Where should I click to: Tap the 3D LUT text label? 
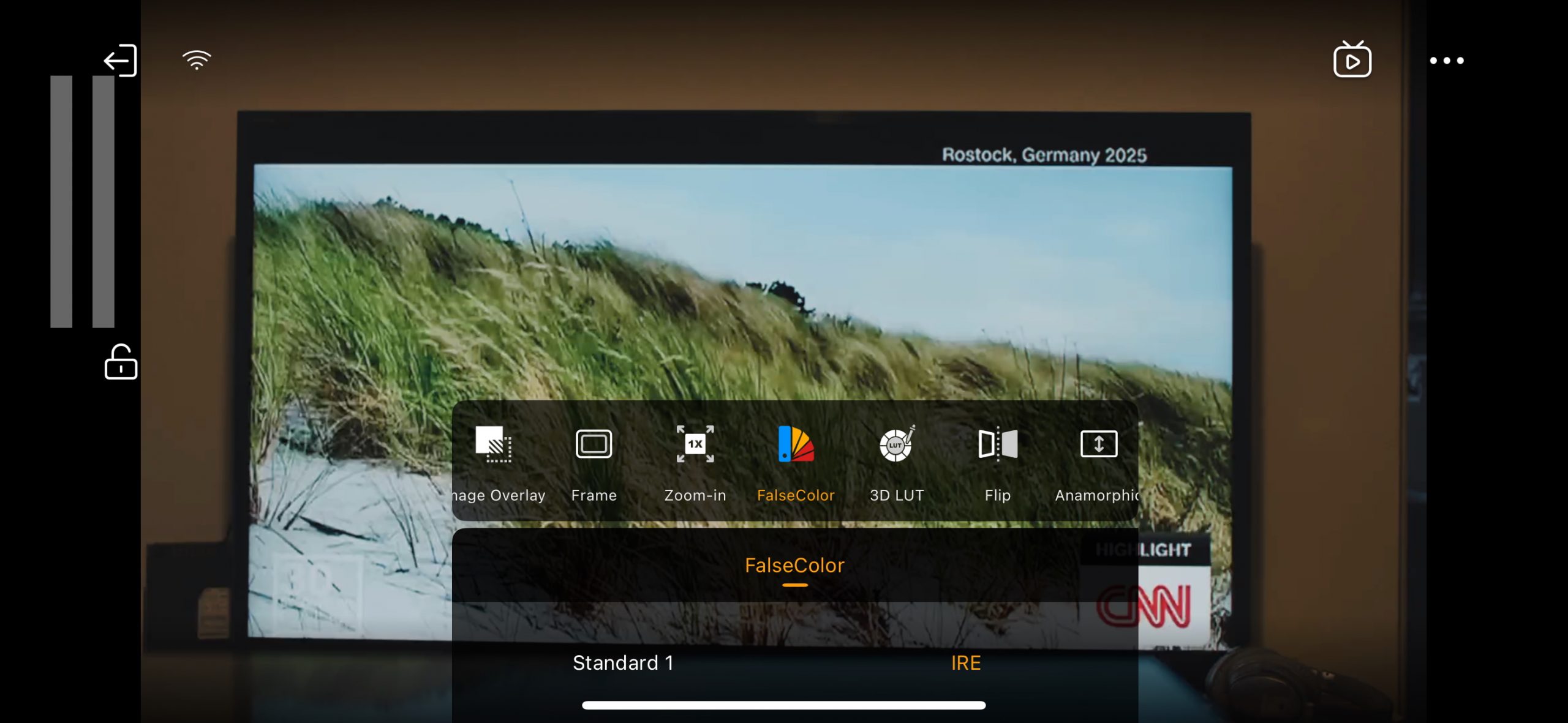point(897,495)
